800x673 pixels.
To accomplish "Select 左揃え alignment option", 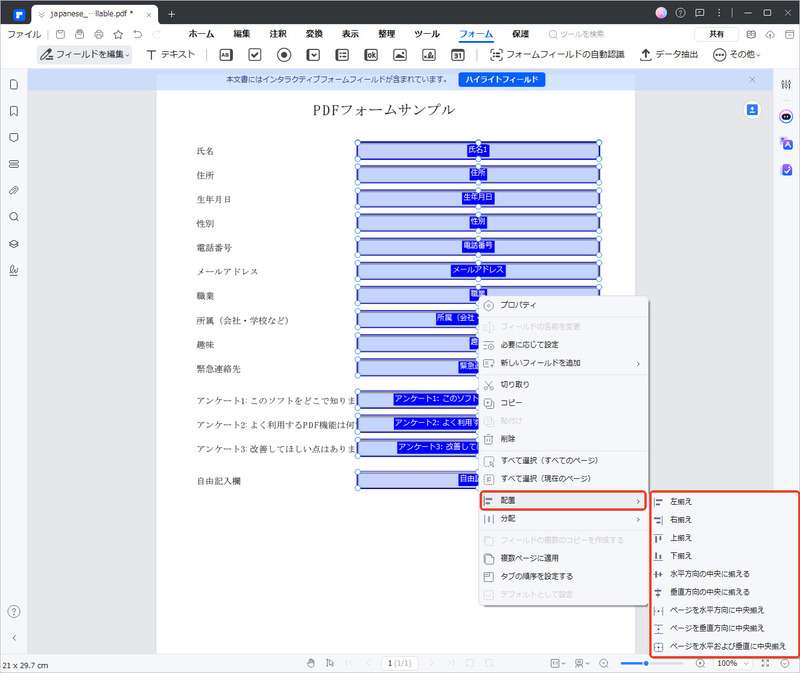I will (724, 502).
